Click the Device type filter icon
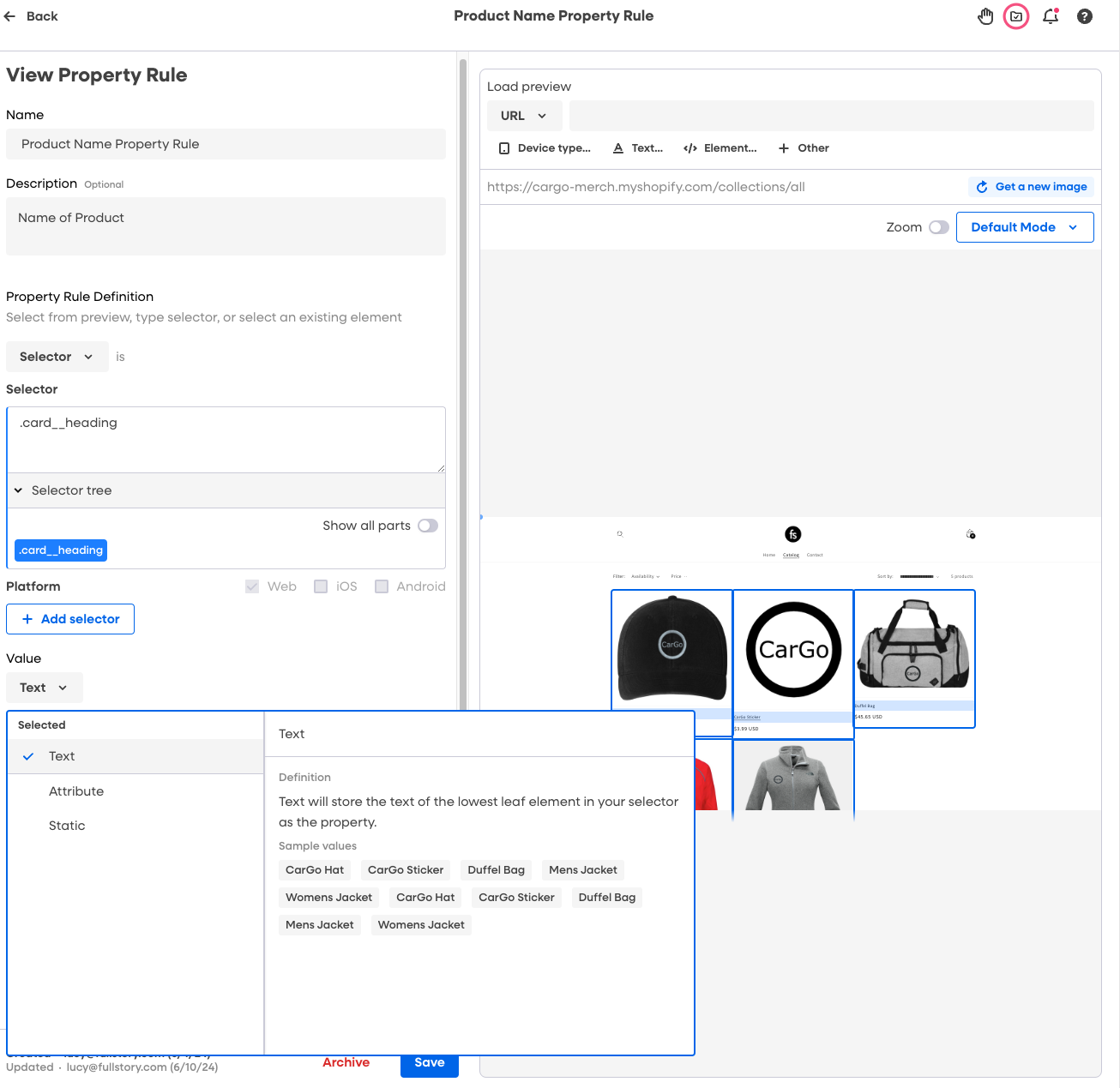 pyautogui.click(x=504, y=148)
